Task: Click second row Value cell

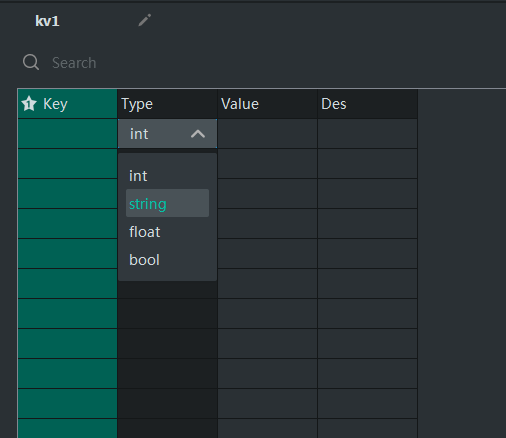Action: [x=267, y=164]
